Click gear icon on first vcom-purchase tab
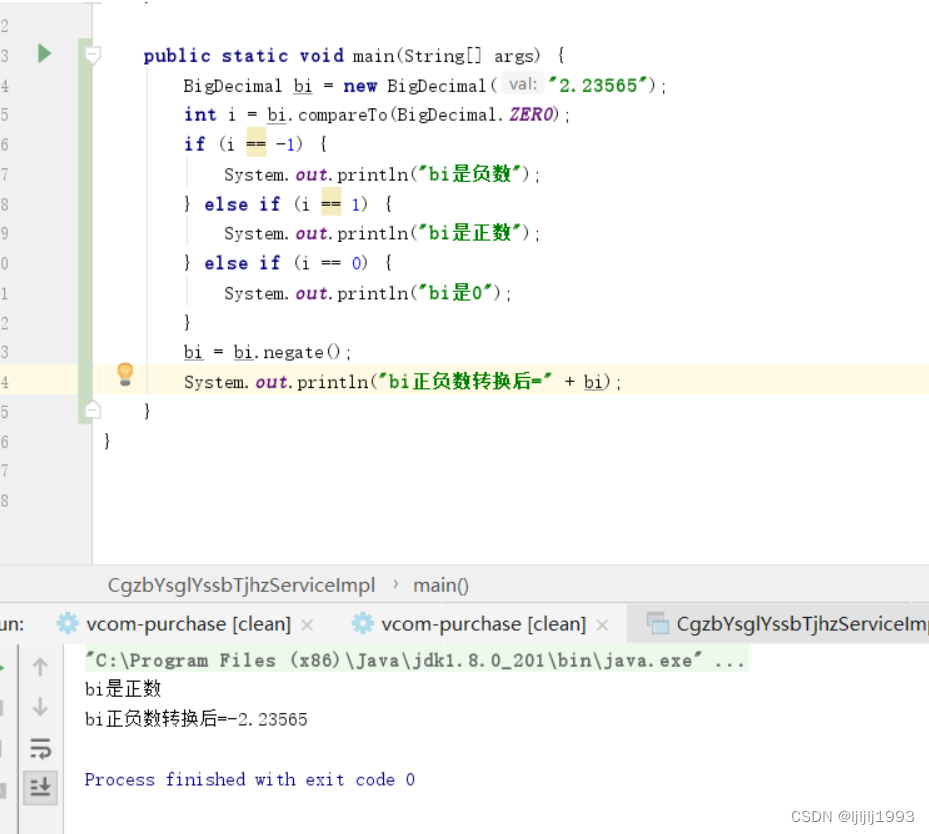The image size is (929, 834). click(68, 624)
